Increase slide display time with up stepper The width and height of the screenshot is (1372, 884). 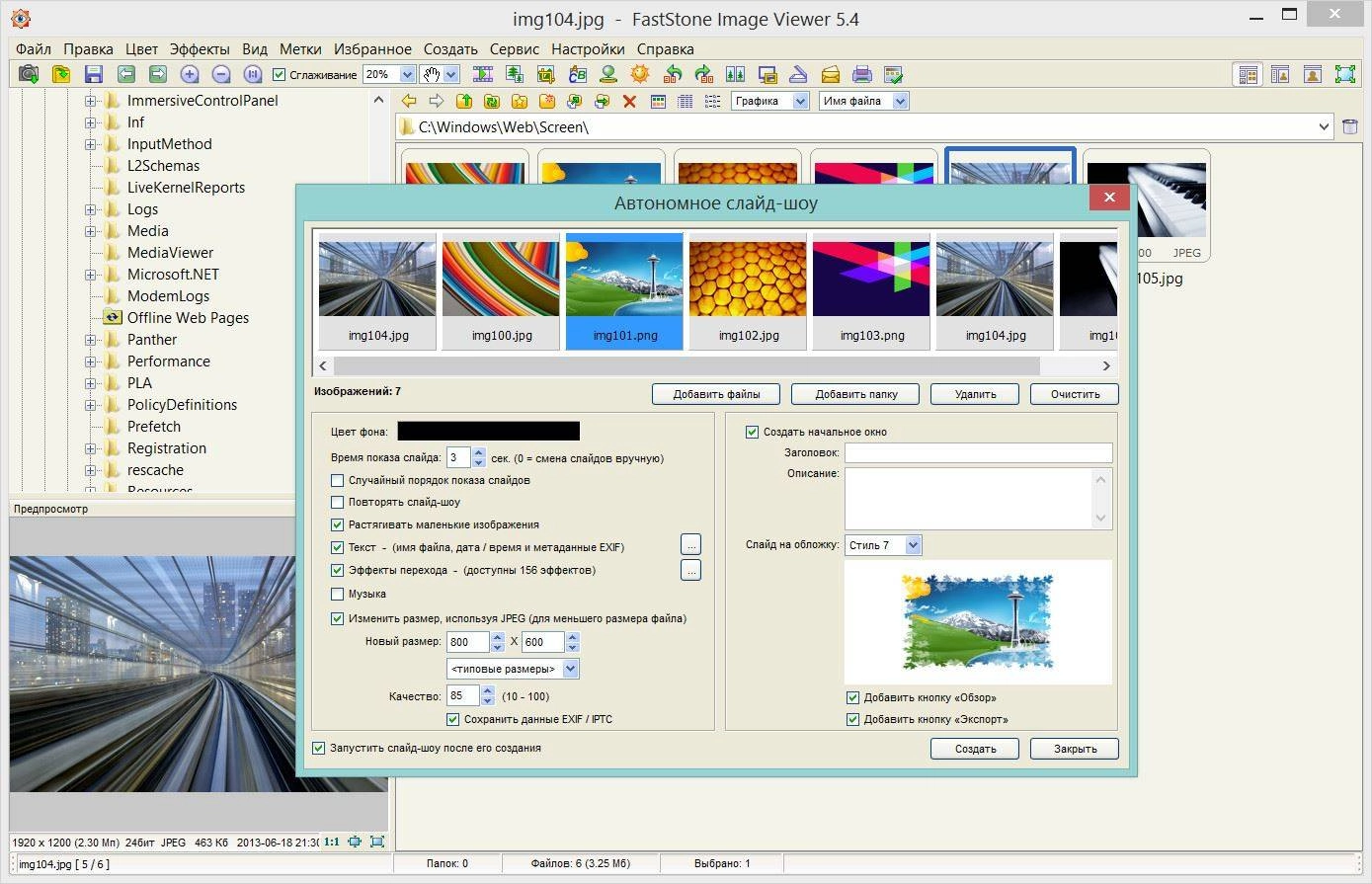(x=479, y=452)
